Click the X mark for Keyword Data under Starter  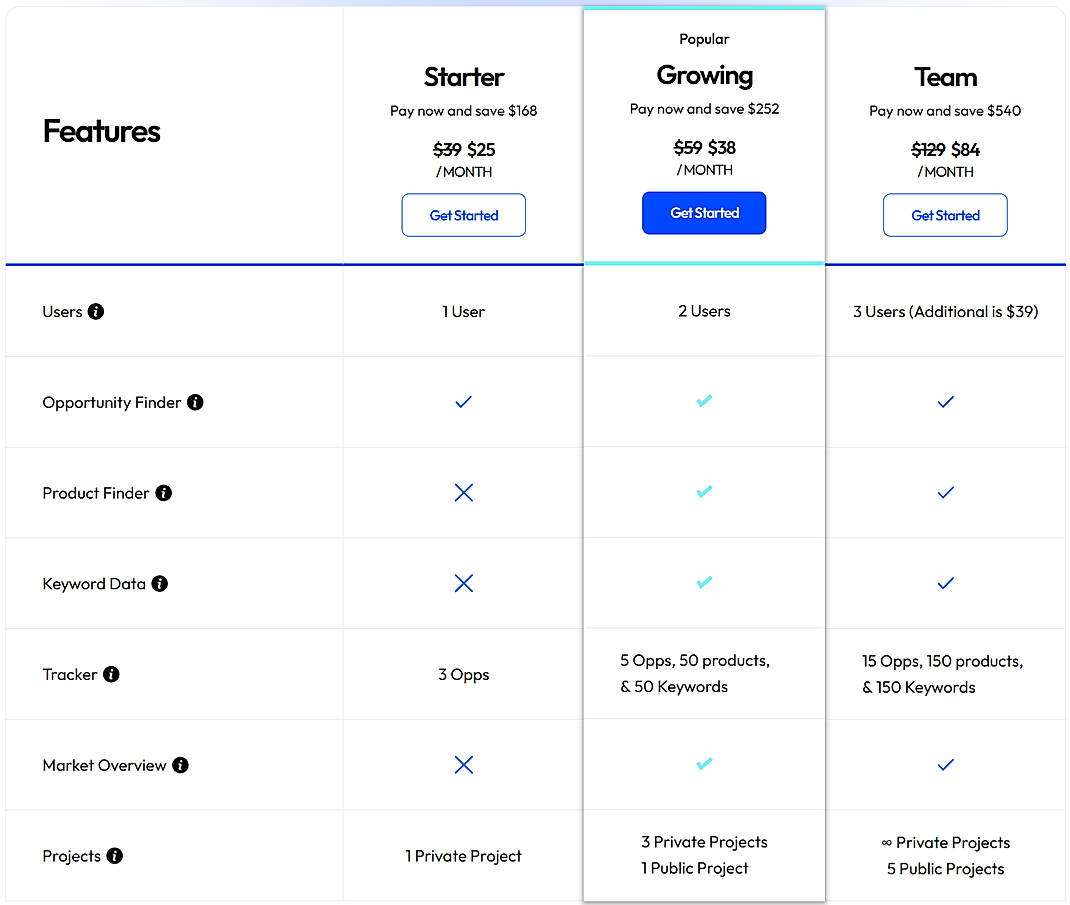[x=463, y=583]
